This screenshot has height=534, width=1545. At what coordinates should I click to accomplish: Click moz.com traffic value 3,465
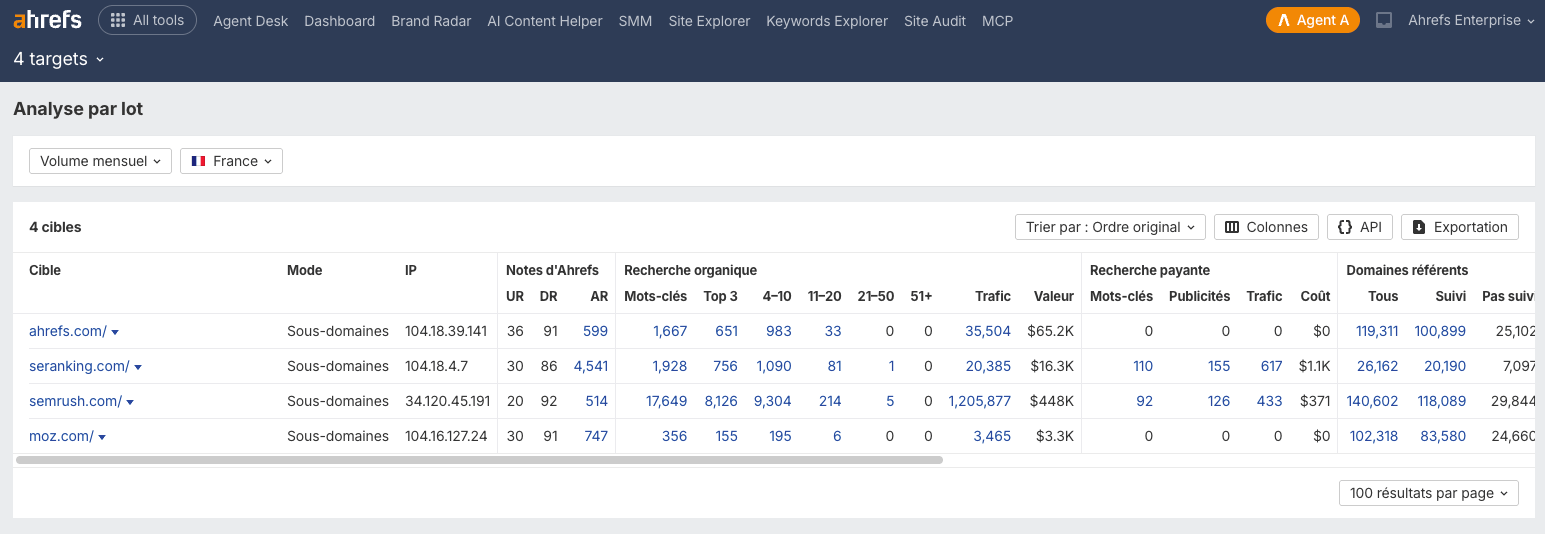(992, 436)
